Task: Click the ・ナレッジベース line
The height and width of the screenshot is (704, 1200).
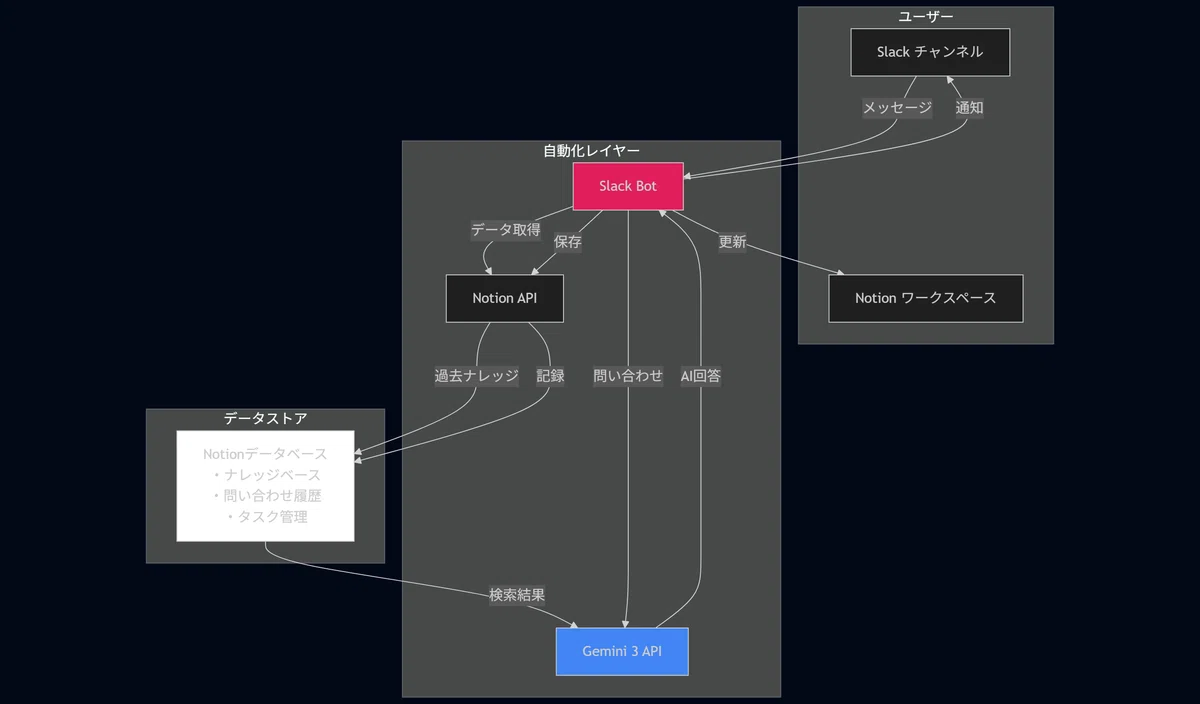Action: click(266, 475)
